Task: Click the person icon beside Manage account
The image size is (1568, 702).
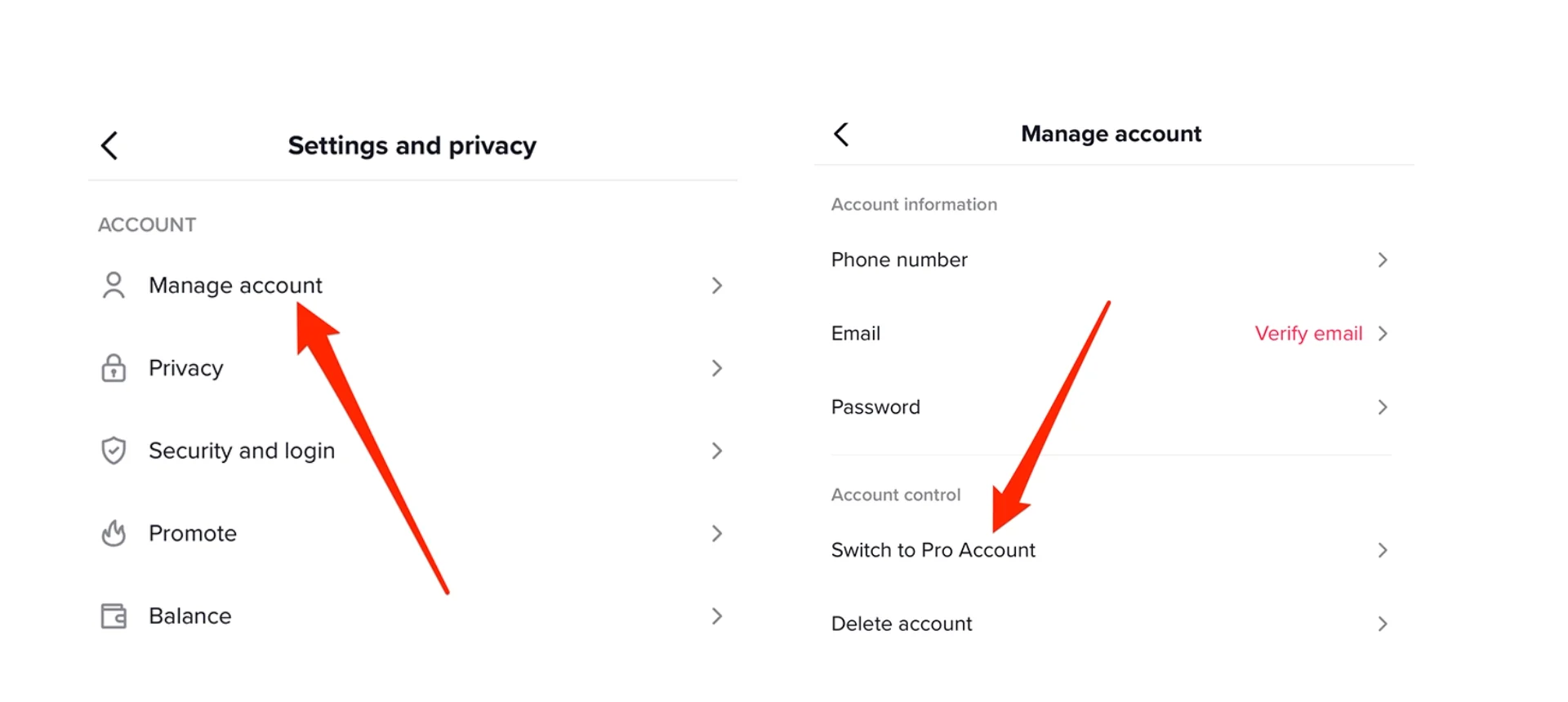Action: click(x=114, y=286)
